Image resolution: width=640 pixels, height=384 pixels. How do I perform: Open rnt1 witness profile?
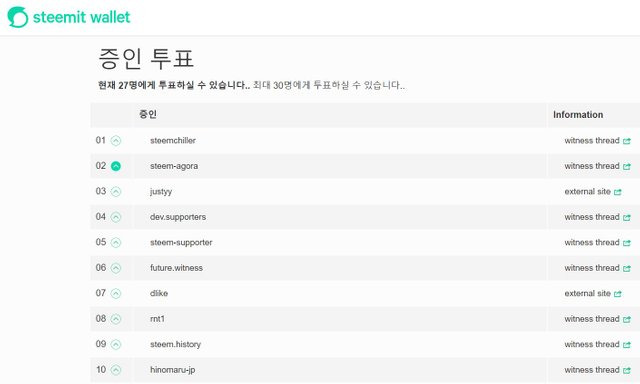point(157,319)
